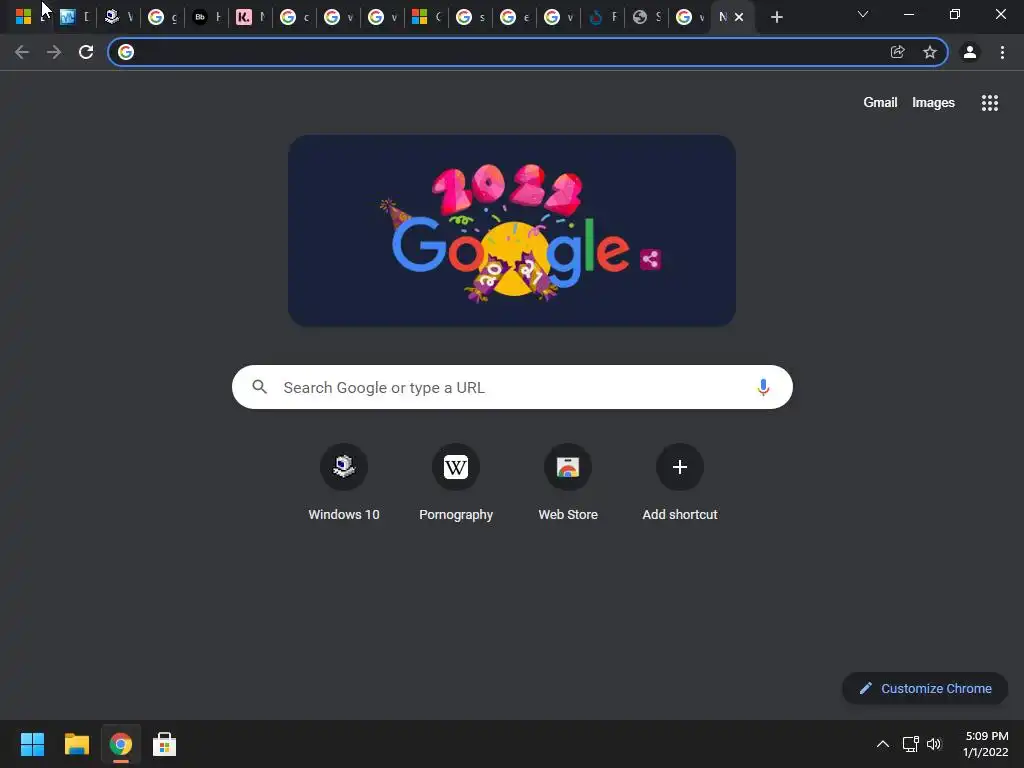Viewport: 1024px width, 768px height.
Task: Click the 2022 New Year Google doodle
Action: 512,231
